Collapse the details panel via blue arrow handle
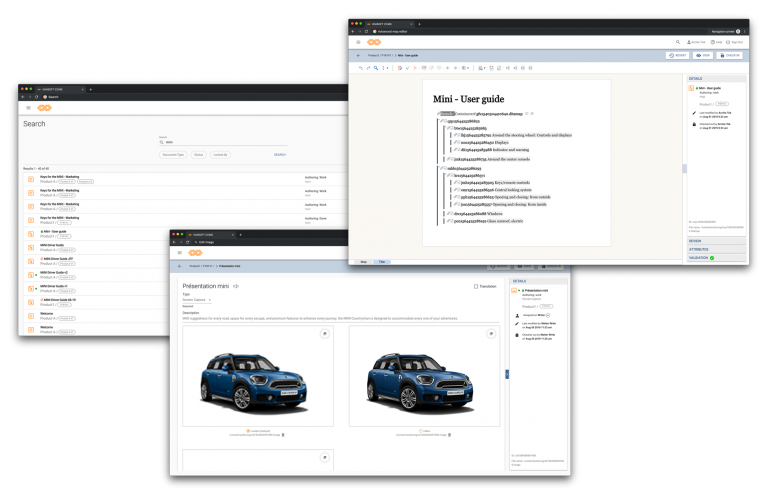Screen dimensions: 768x492 [507, 374]
